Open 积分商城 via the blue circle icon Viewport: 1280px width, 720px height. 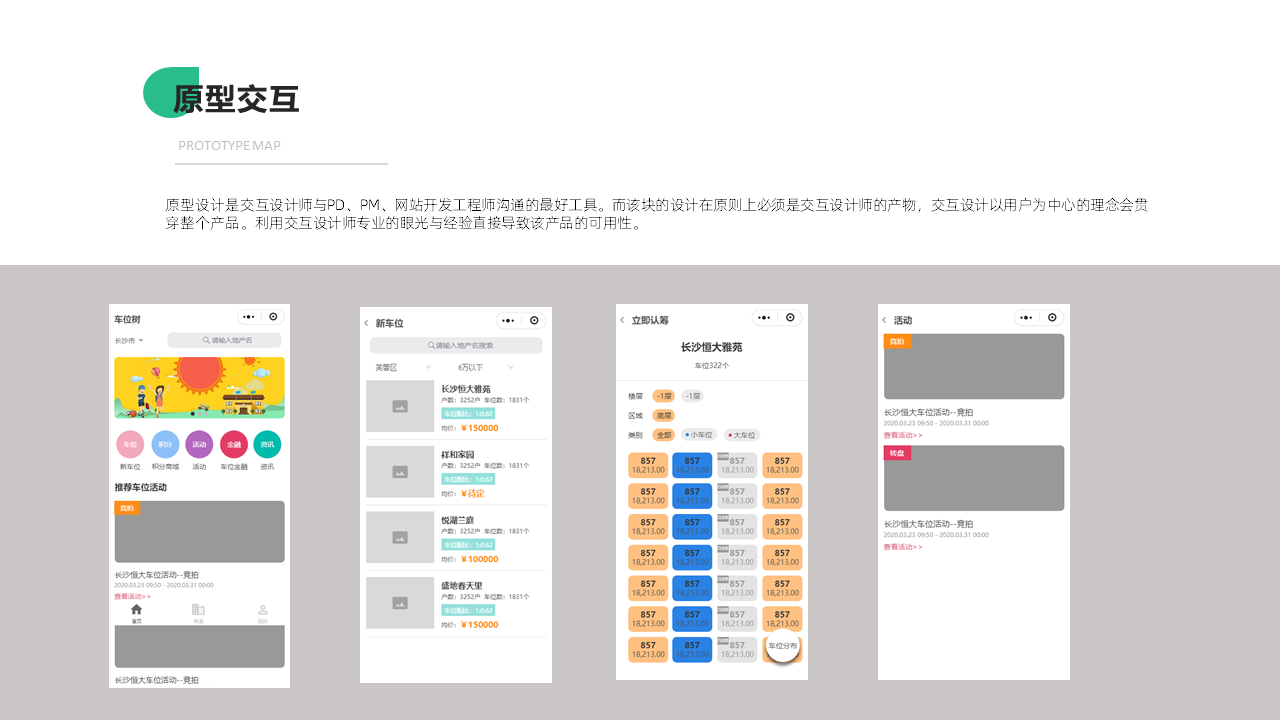point(165,444)
